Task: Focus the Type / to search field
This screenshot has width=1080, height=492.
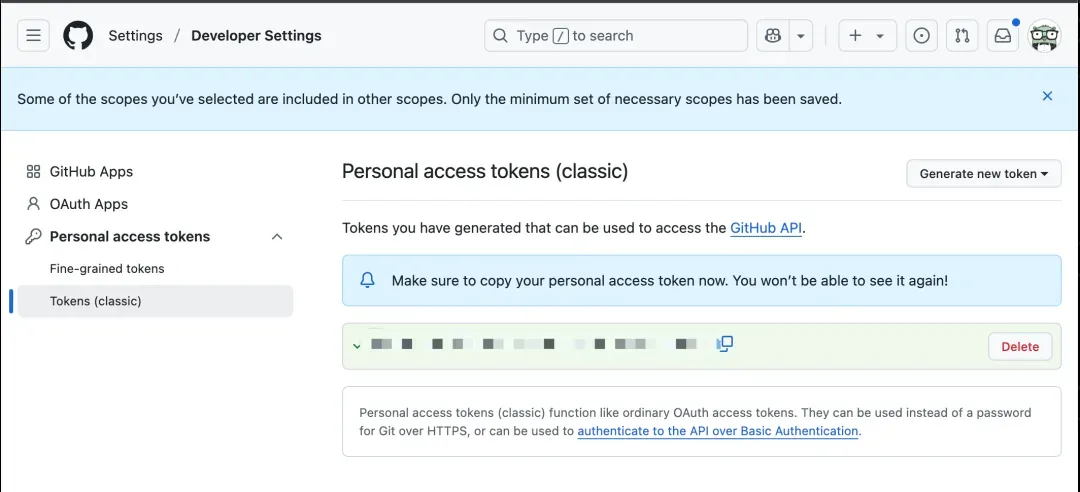Action: (616, 35)
